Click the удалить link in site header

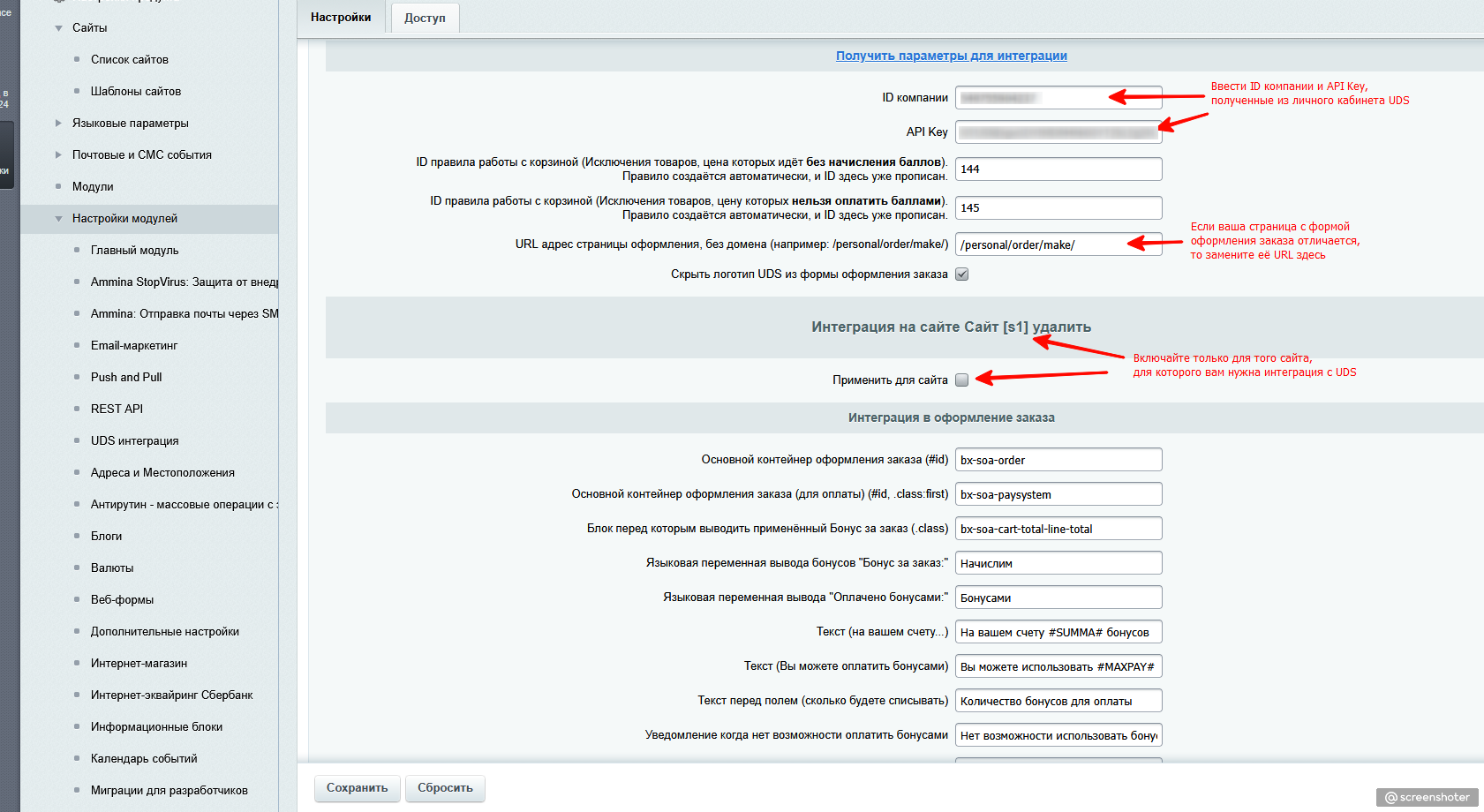pos(1061,327)
